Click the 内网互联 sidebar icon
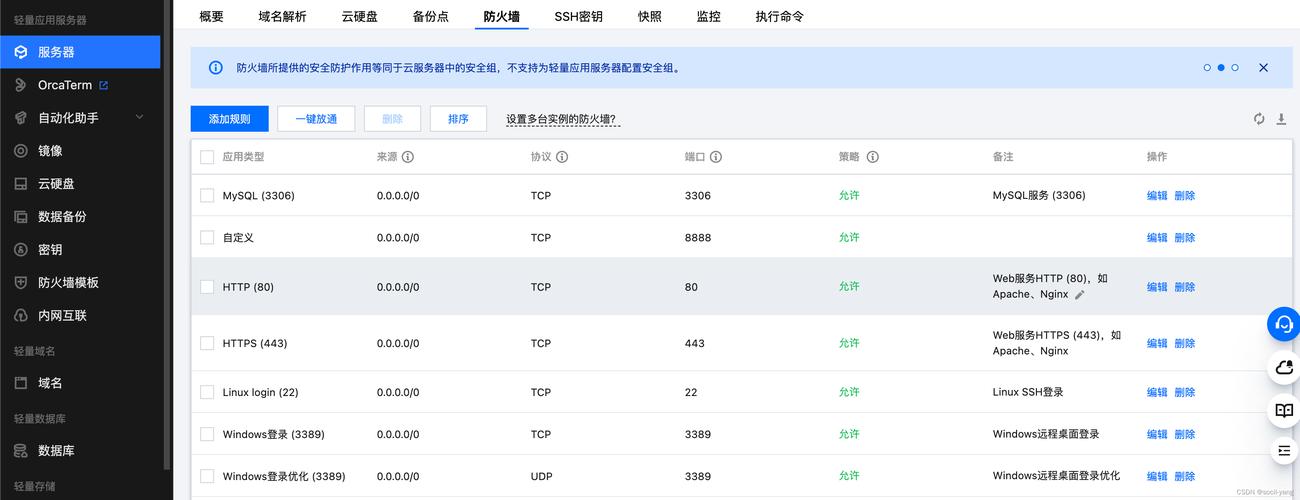Image resolution: width=1300 pixels, height=500 pixels. point(21,316)
